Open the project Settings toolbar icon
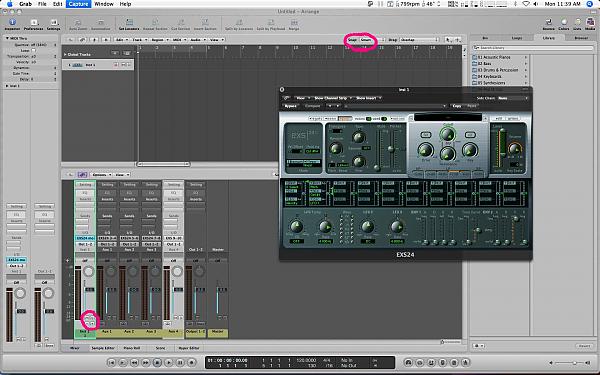Viewport: 600px width, 375px height. (53, 23)
